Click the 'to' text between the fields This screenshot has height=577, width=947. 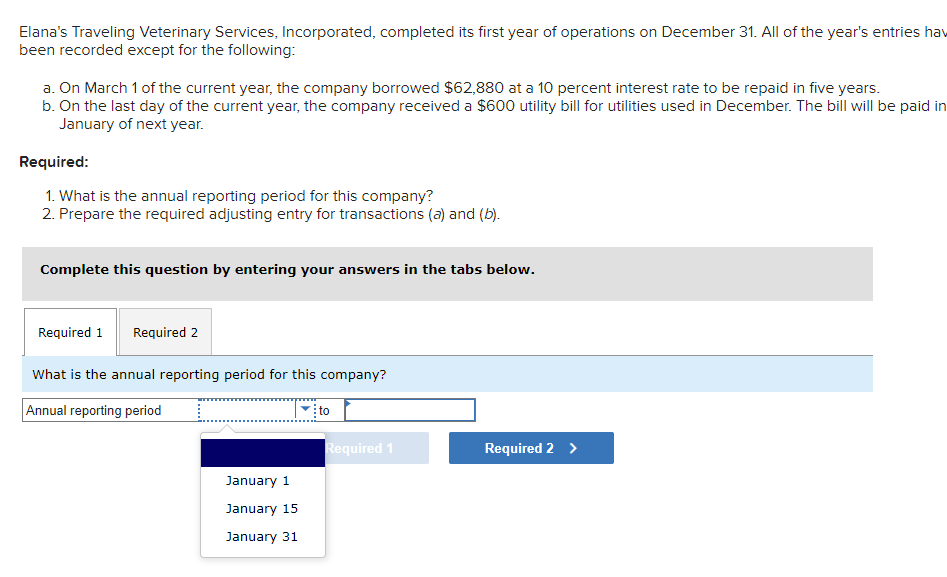pyautogui.click(x=325, y=410)
